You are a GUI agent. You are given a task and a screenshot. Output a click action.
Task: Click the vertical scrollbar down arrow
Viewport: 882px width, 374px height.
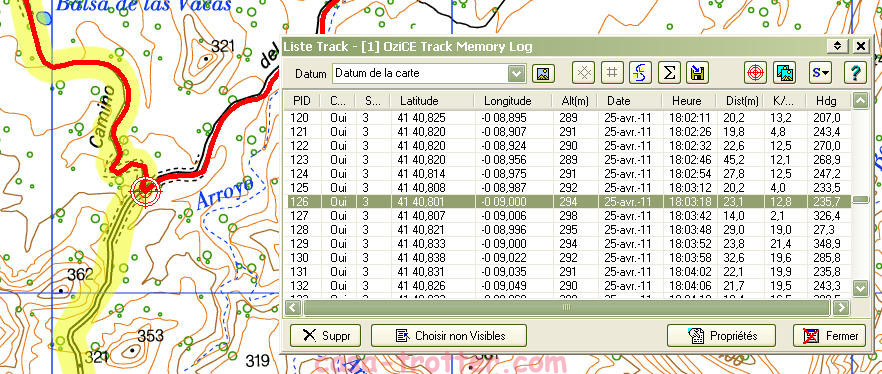(x=861, y=289)
